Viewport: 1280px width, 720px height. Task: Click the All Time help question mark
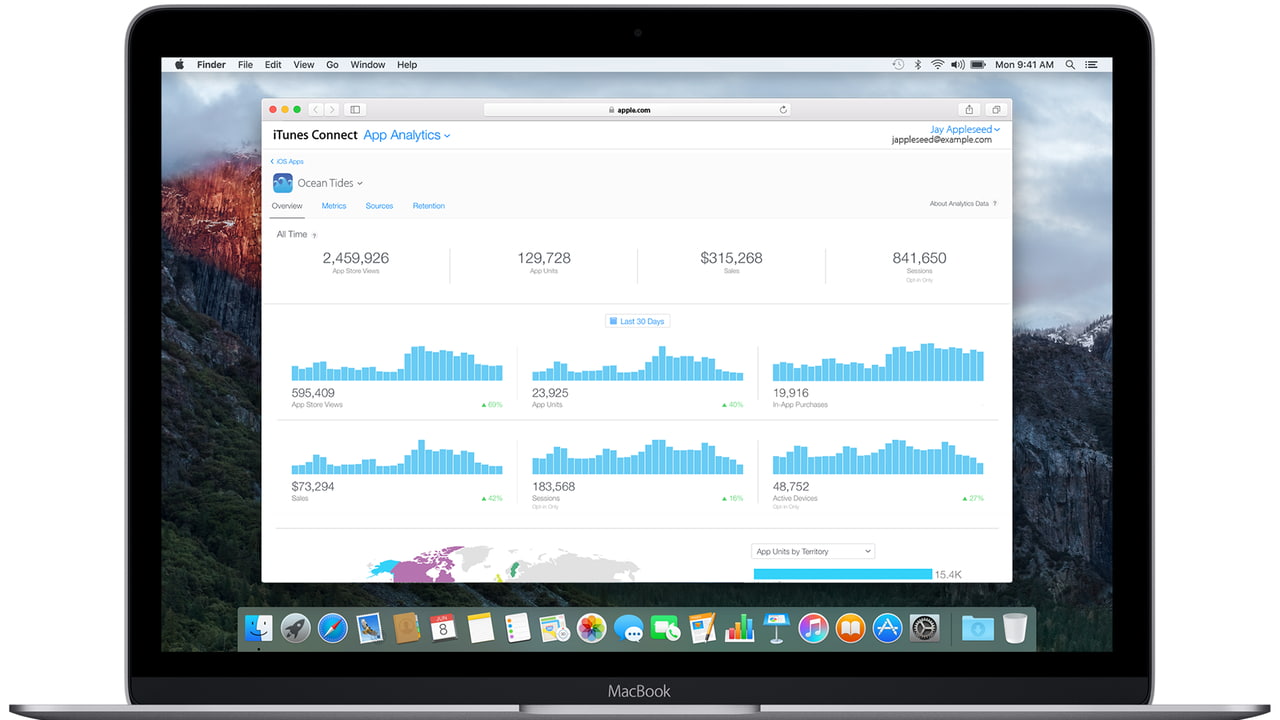tap(314, 235)
